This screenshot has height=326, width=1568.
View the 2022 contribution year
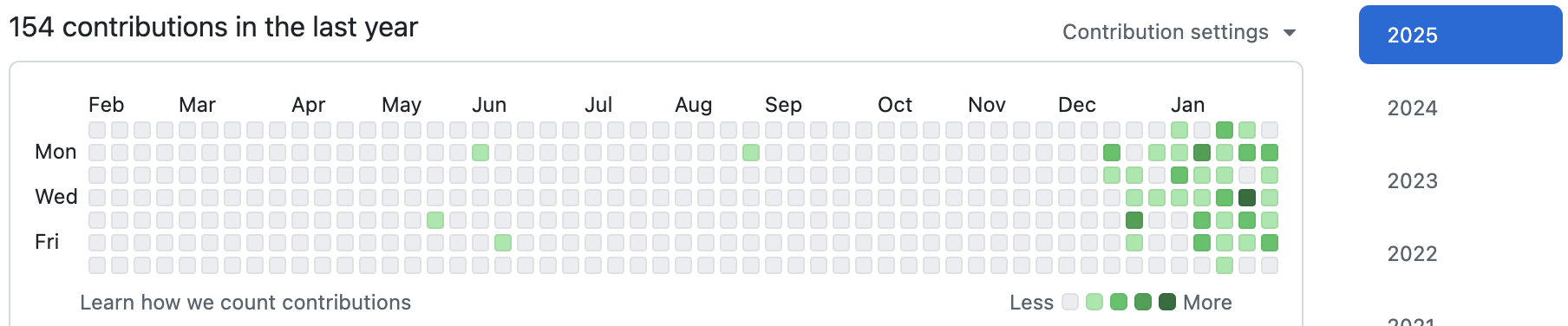pyautogui.click(x=1412, y=254)
